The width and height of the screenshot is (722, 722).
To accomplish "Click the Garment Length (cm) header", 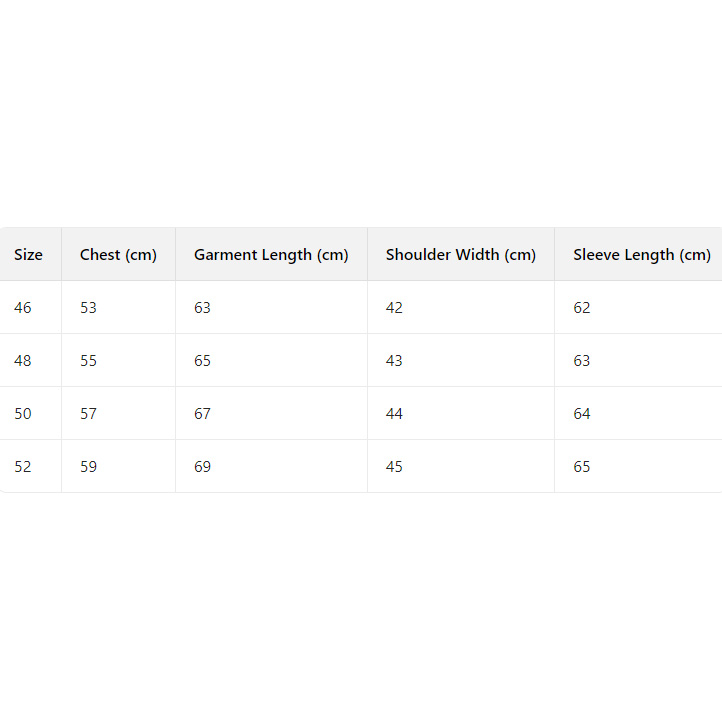I will coord(271,255).
